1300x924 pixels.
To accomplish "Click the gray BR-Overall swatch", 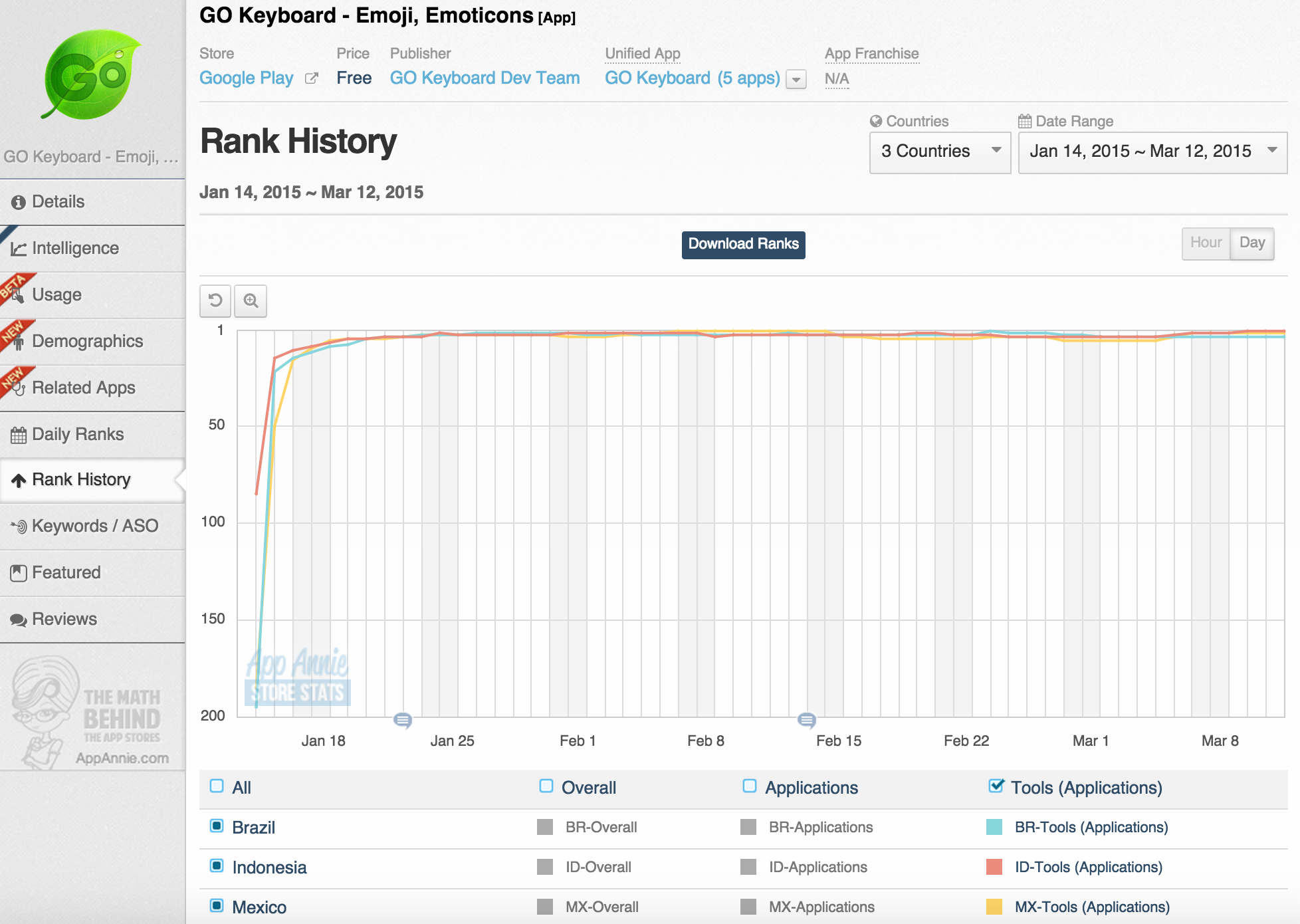I will (545, 828).
